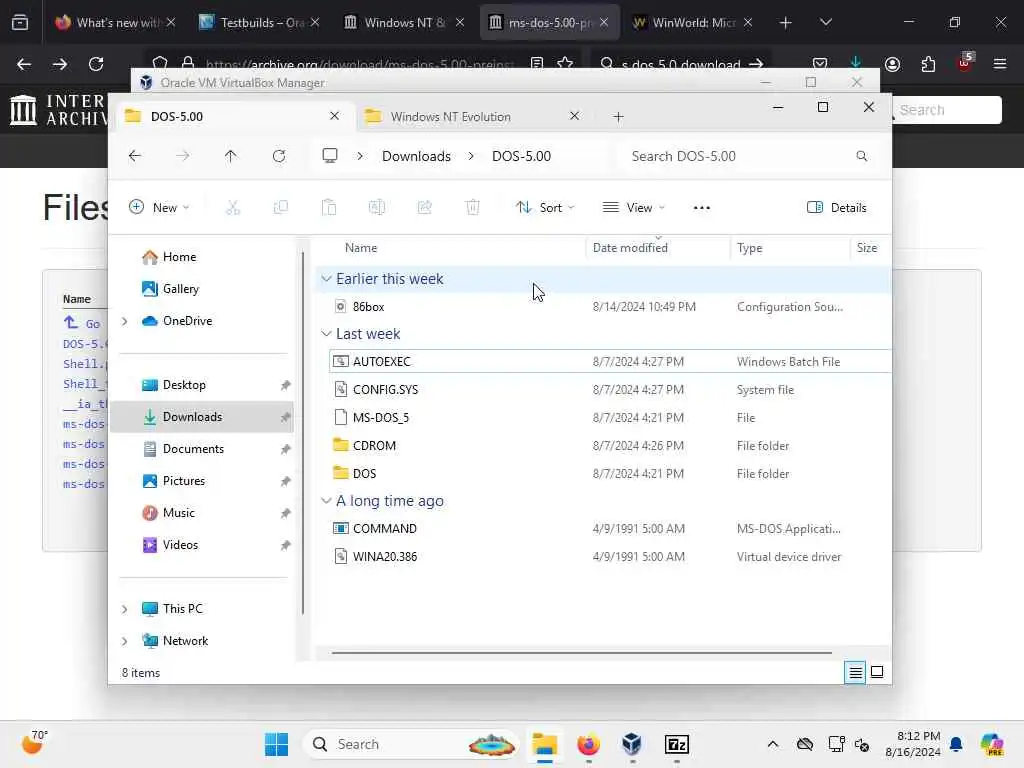
Task: Switch to large thumbnails view icon
Action: 877,672
